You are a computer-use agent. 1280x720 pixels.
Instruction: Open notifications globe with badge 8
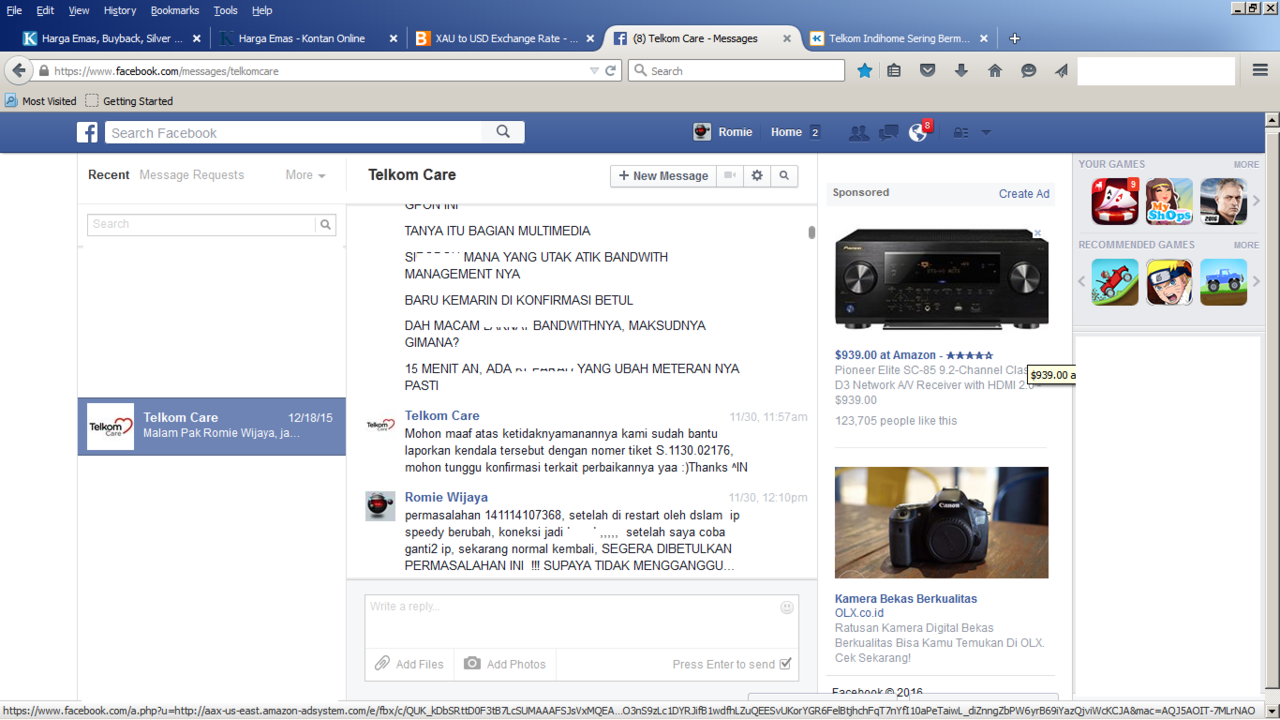(918, 132)
